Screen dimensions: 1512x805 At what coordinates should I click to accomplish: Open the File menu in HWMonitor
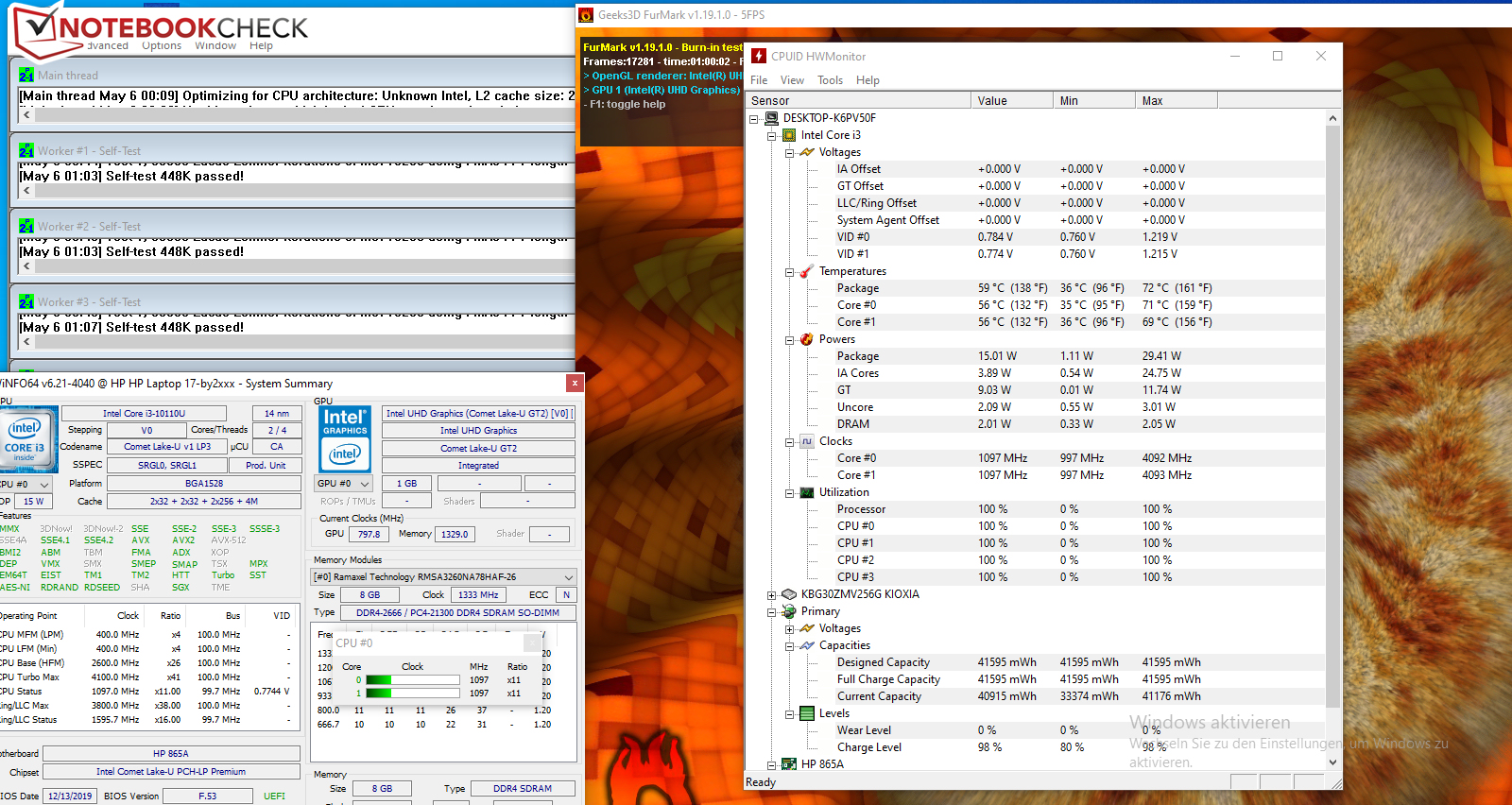[x=759, y=80]
